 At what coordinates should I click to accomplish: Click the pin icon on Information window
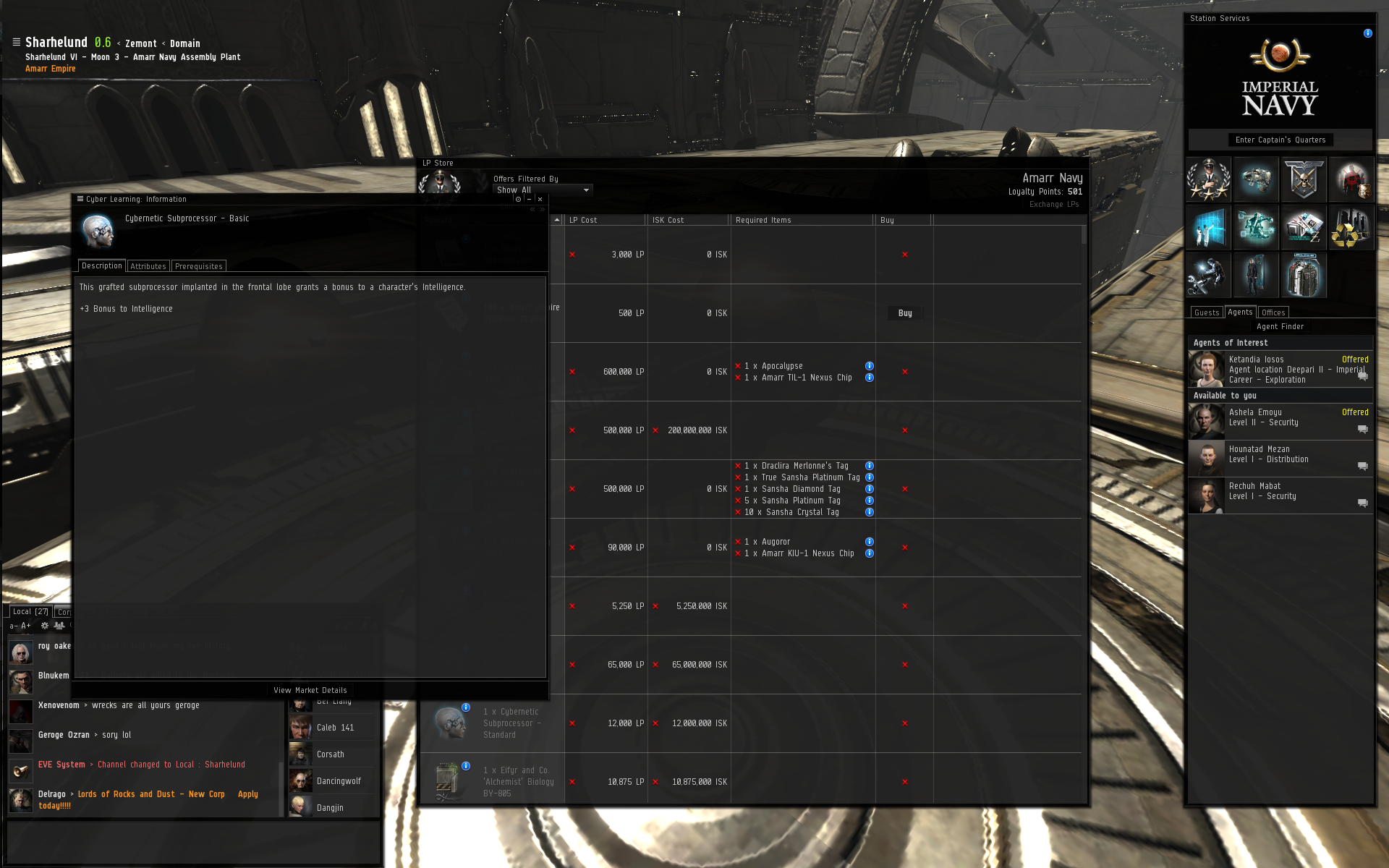point(518,200)
